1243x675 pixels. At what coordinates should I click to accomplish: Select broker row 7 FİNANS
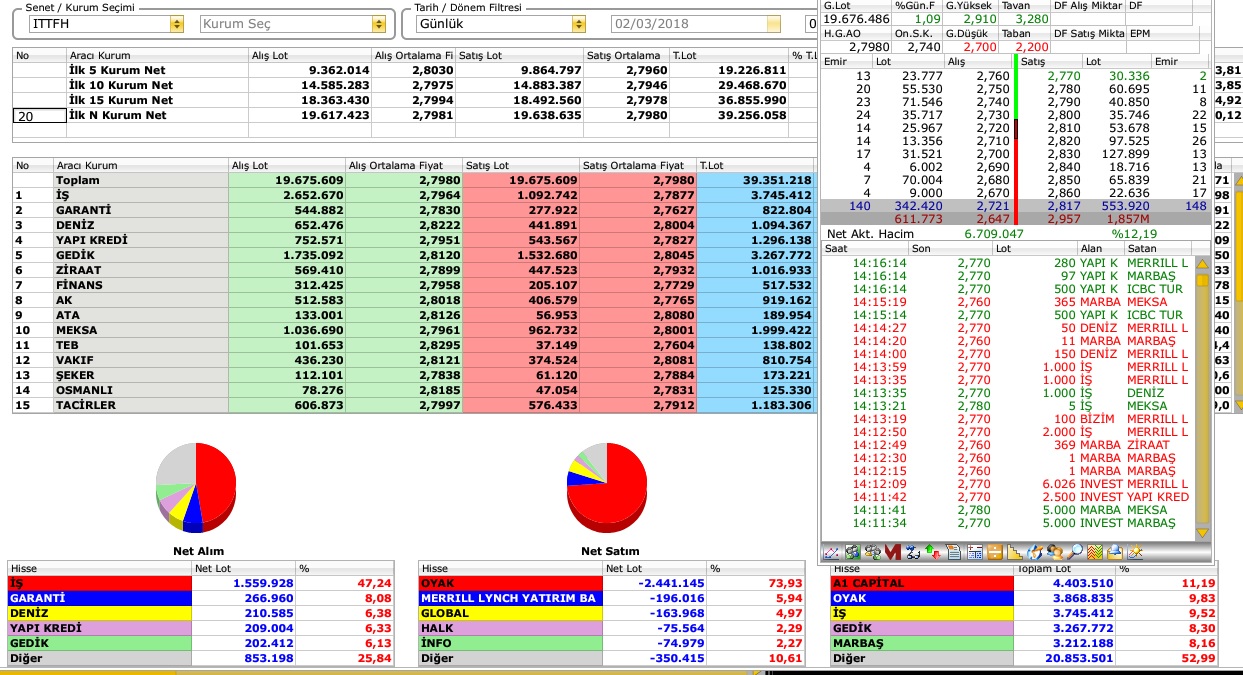415,285
